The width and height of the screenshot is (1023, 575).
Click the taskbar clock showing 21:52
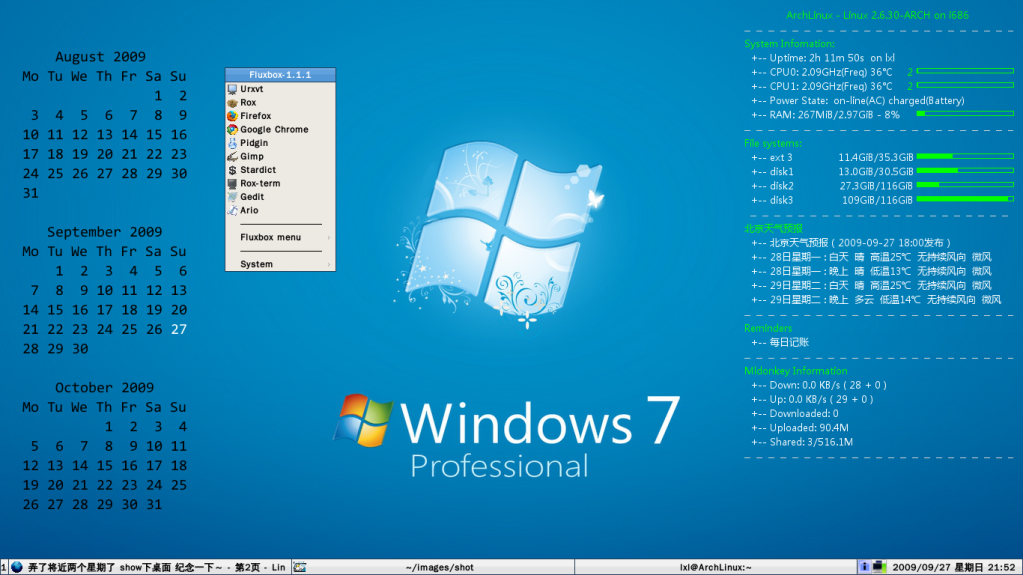[953, 567]
